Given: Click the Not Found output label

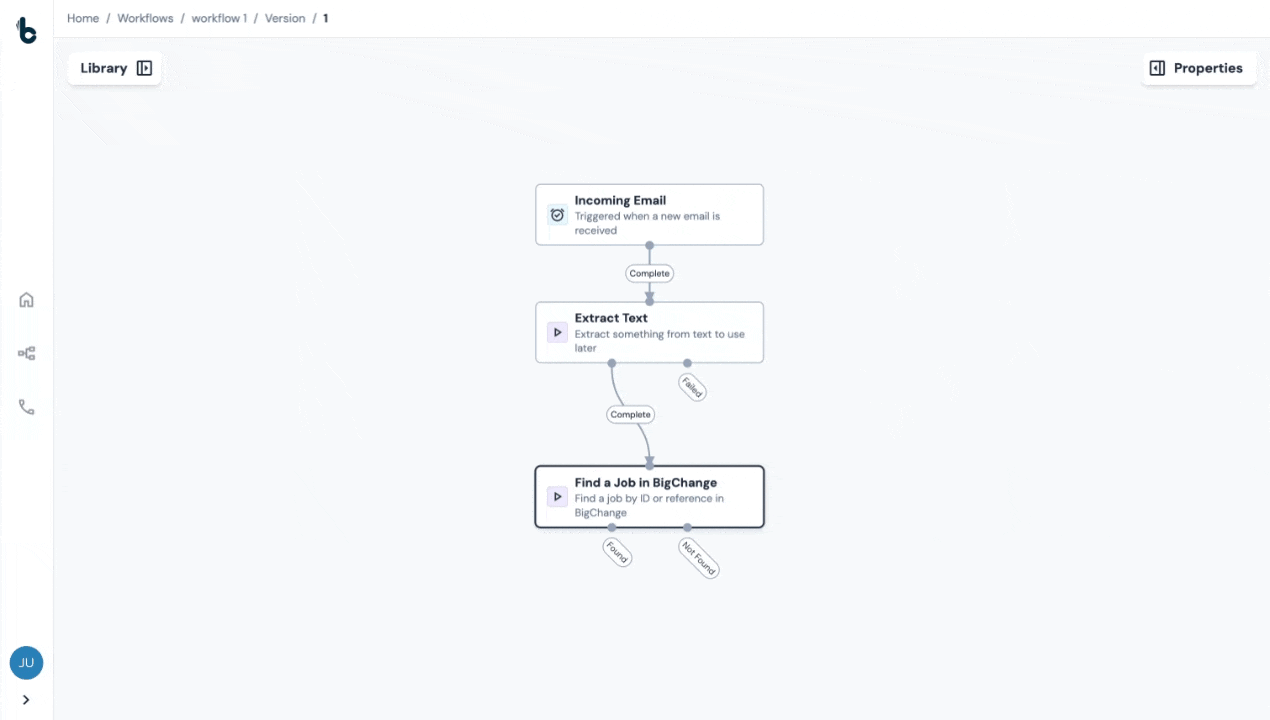Looking at the screenshot, I should [699, 558].
